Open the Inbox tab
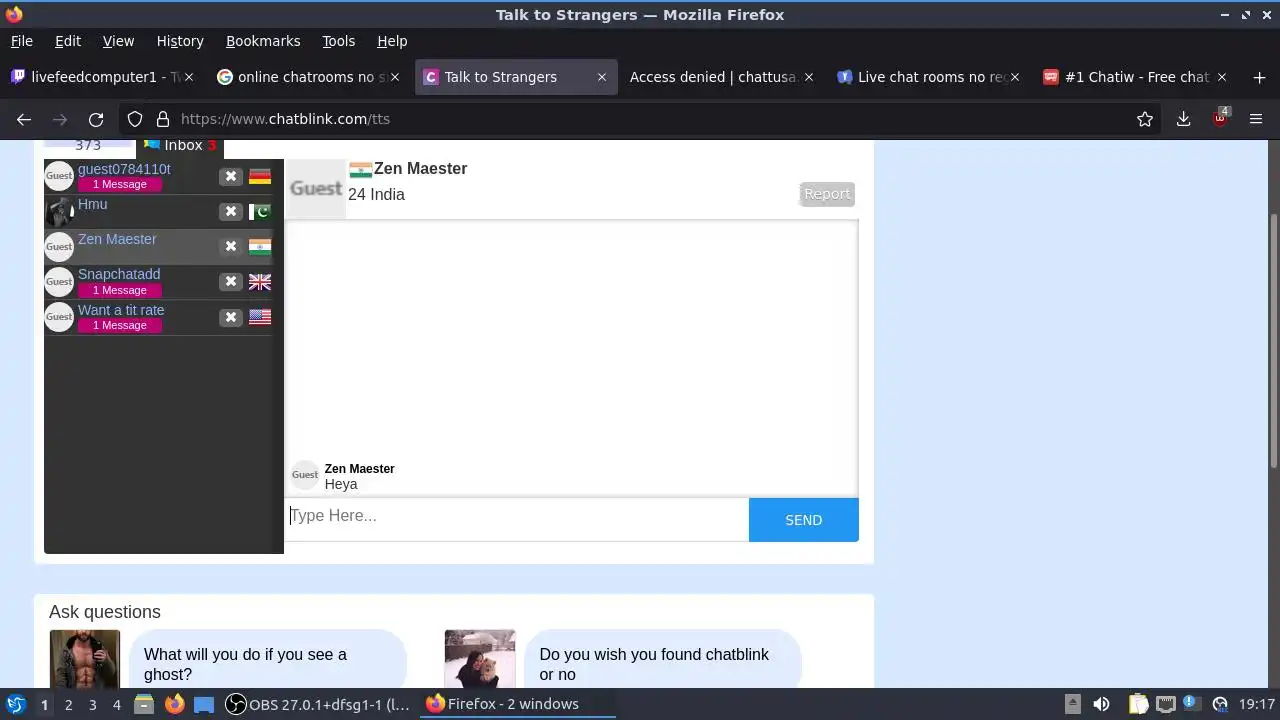The width and height of the screenshot is (1280, 720). [x=180, y=146]
